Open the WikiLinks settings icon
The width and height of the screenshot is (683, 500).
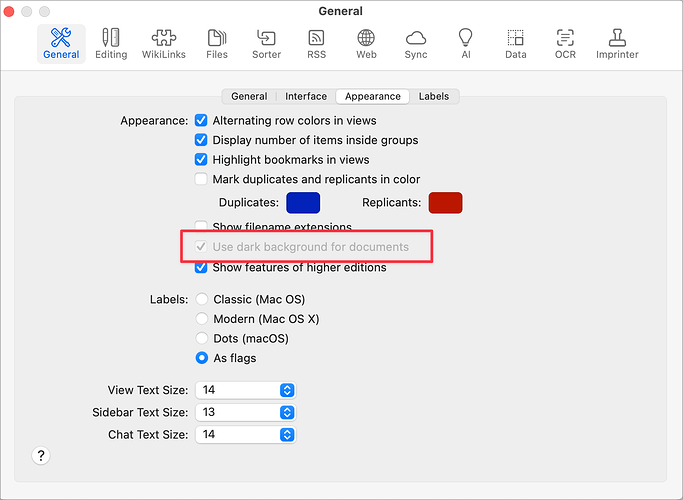point(164,43)
